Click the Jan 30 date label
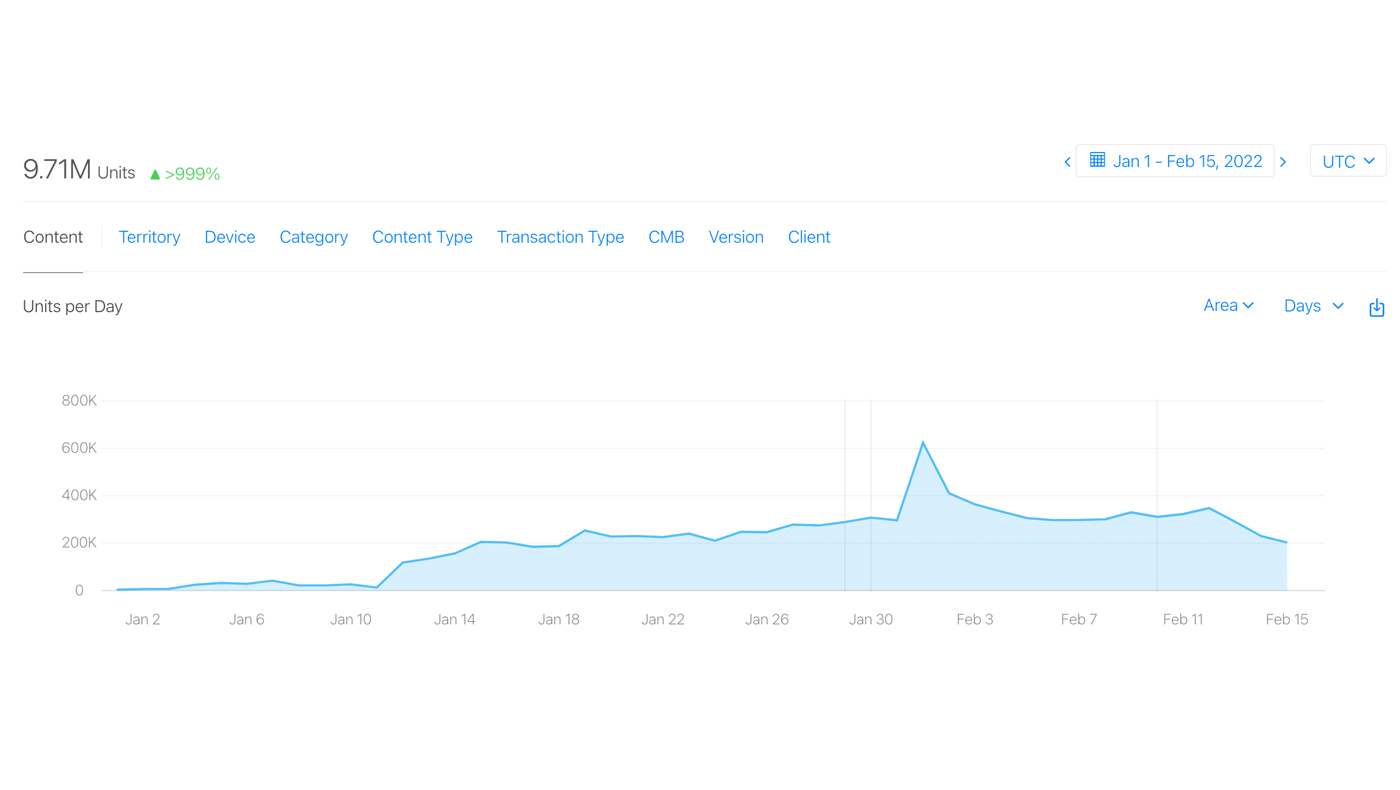The width and height of the screenshot is (1400, 790). pos(871,620)
